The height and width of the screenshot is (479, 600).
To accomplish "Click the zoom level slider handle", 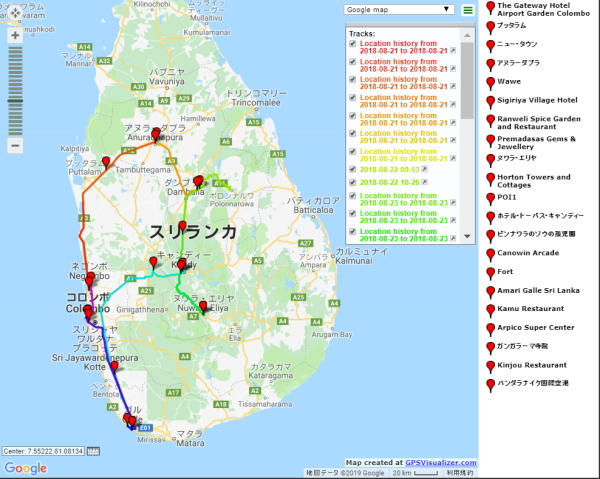I will coord(15,101).
